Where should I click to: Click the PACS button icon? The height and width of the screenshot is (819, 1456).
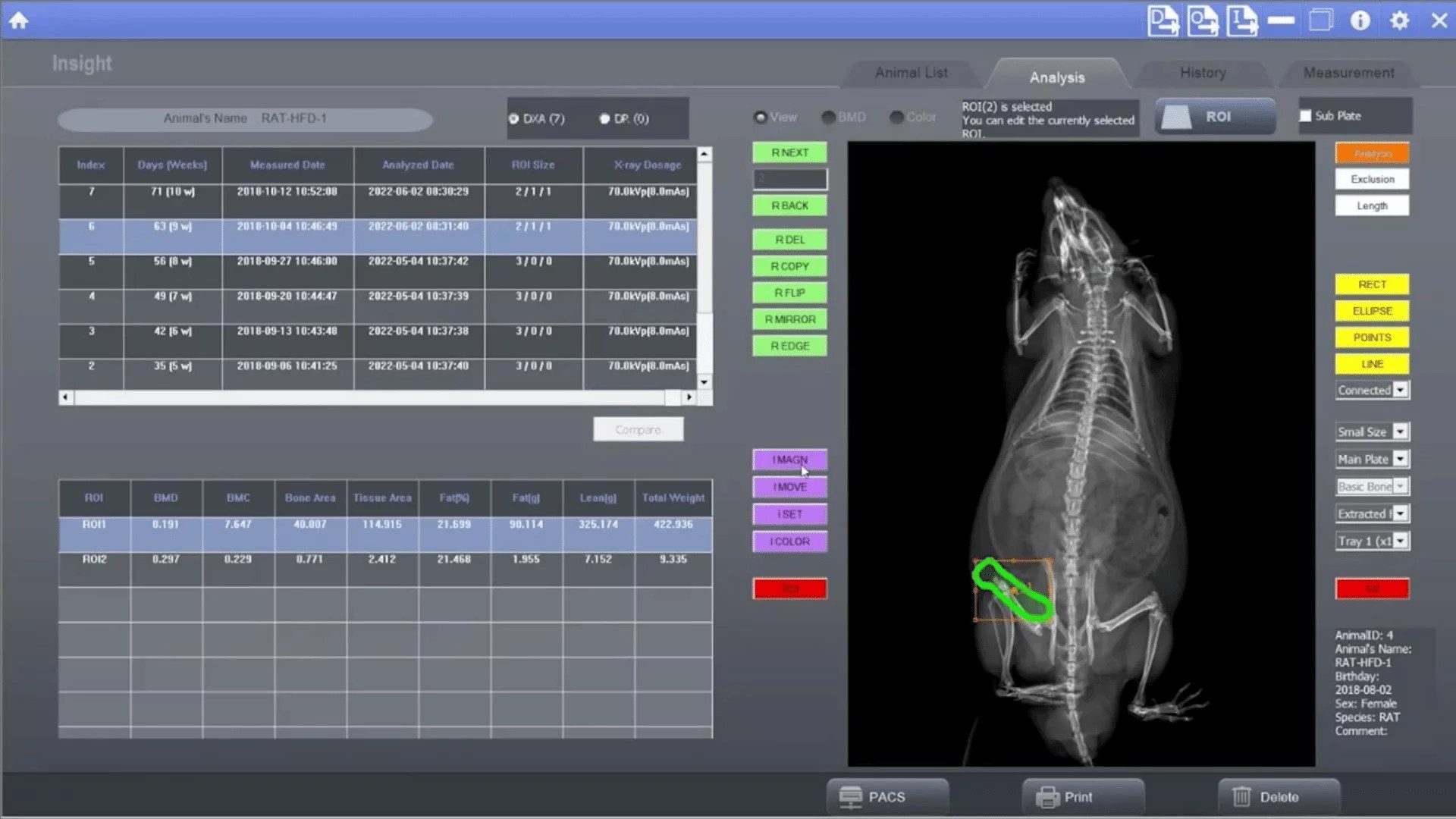click(x=852, y=797)
